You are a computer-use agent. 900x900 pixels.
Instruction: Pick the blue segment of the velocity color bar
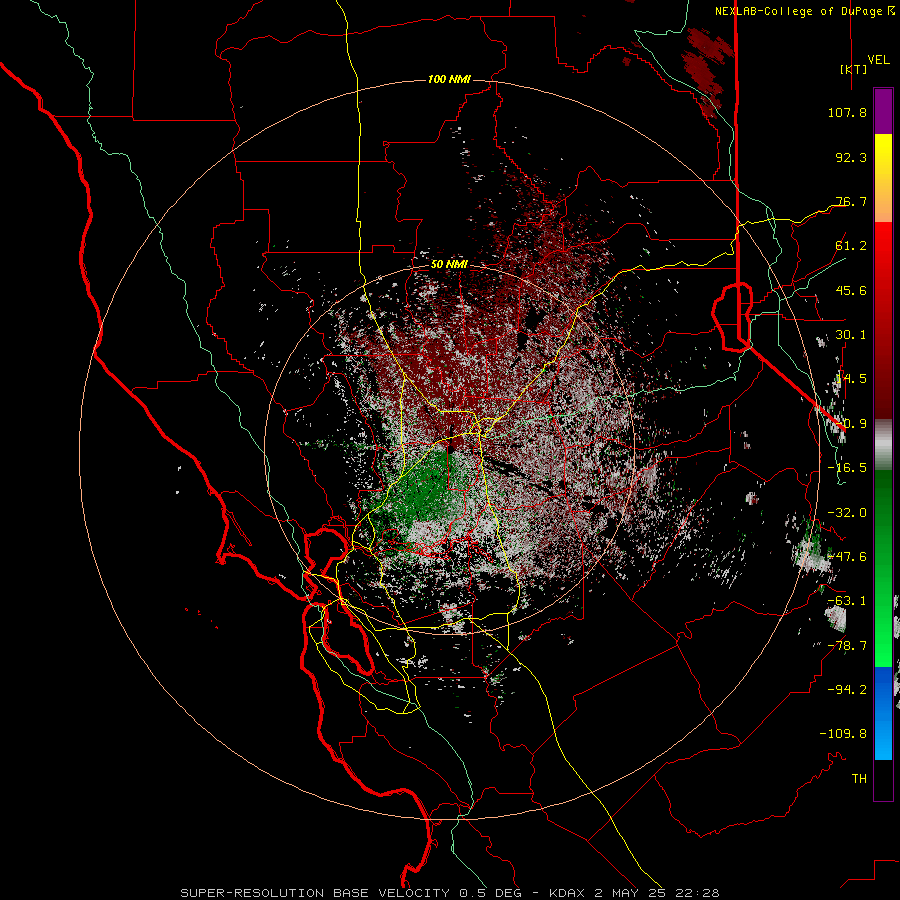883,713
